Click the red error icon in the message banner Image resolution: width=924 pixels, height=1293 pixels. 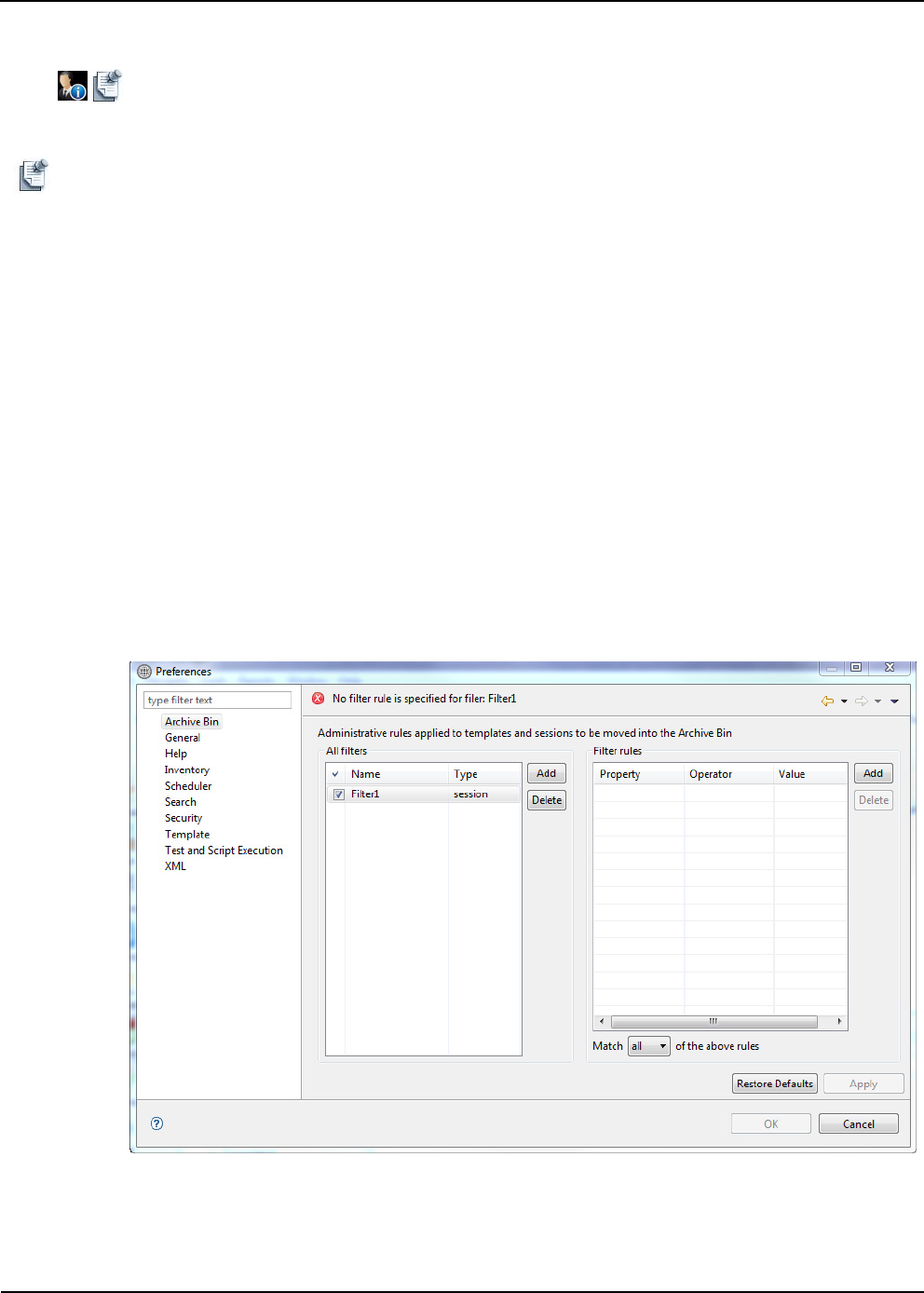[x=319, y=699]
